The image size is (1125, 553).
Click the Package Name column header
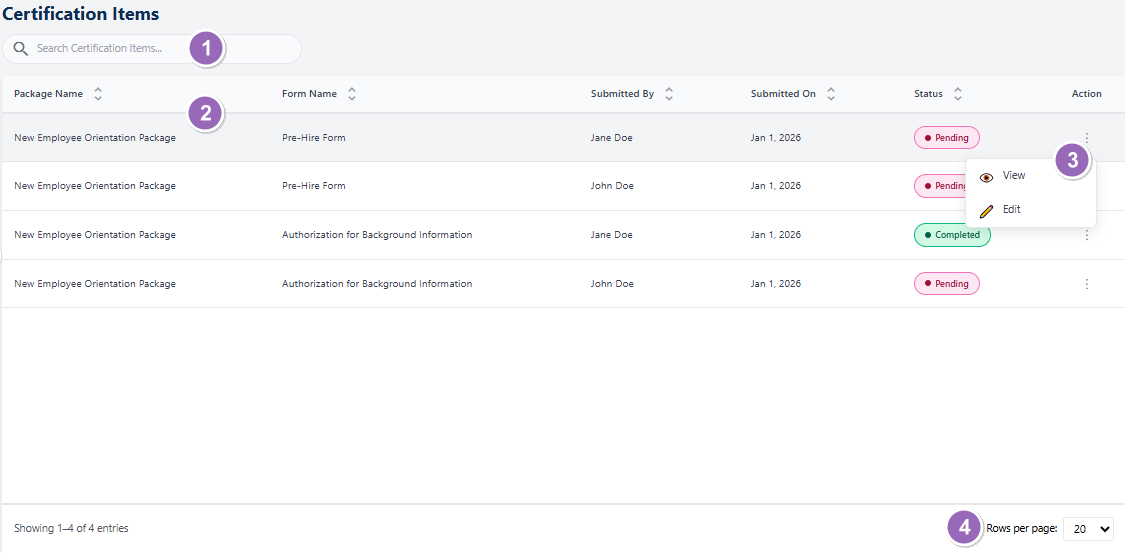click(x=48, y=94)
